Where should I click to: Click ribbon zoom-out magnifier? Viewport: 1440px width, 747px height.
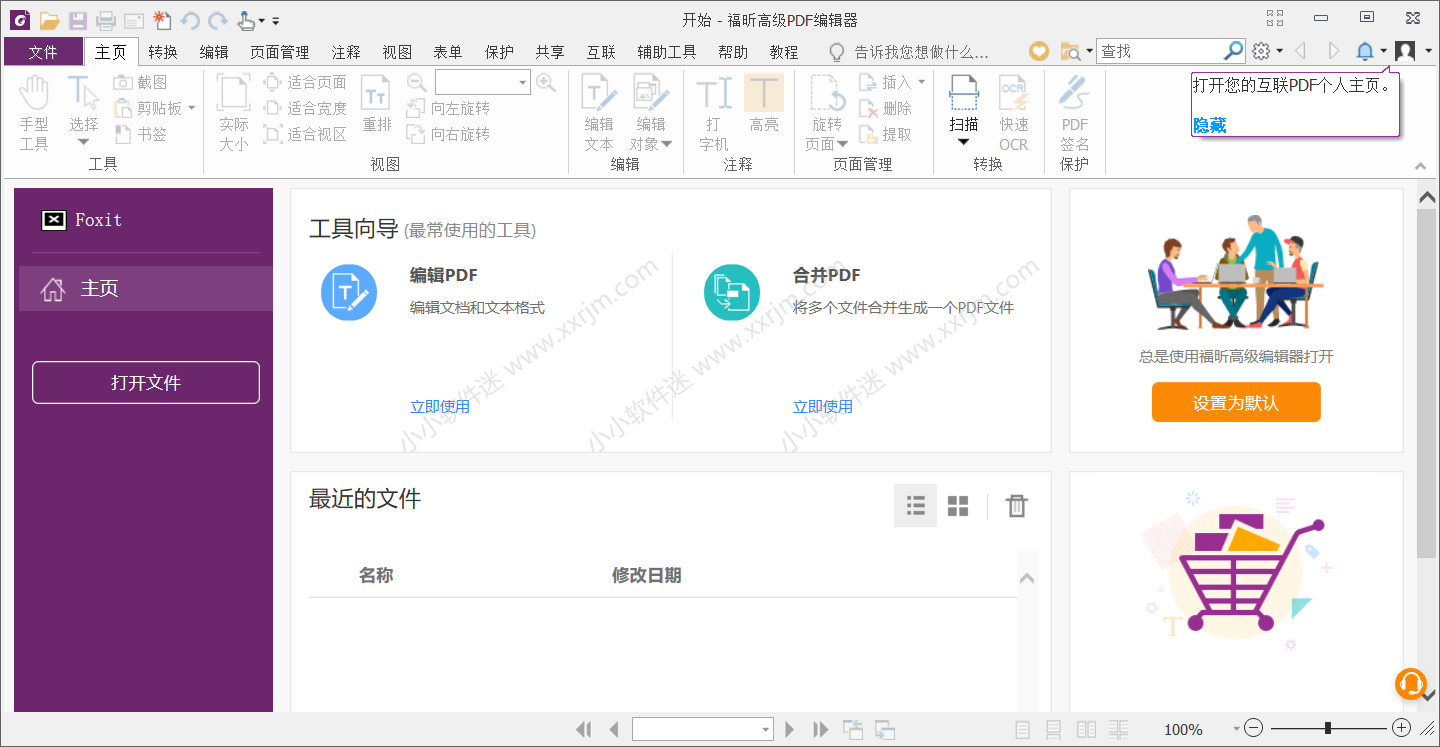(x=417, y=82)
